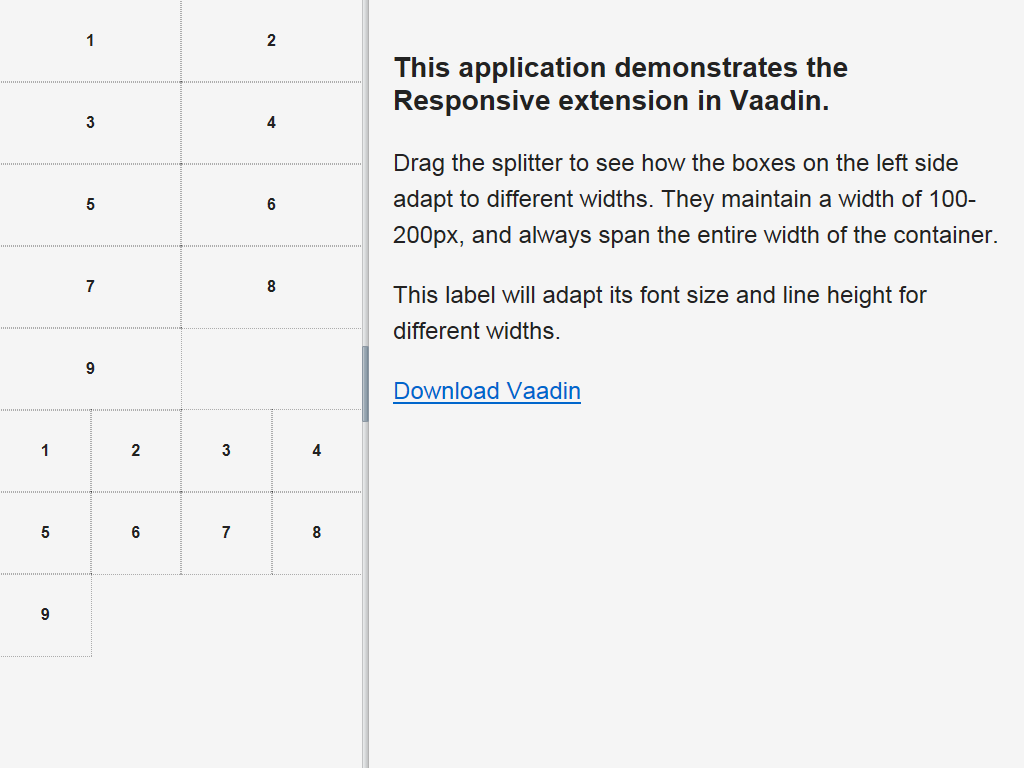Click the splitter handle between the panels

coord(366,384)
